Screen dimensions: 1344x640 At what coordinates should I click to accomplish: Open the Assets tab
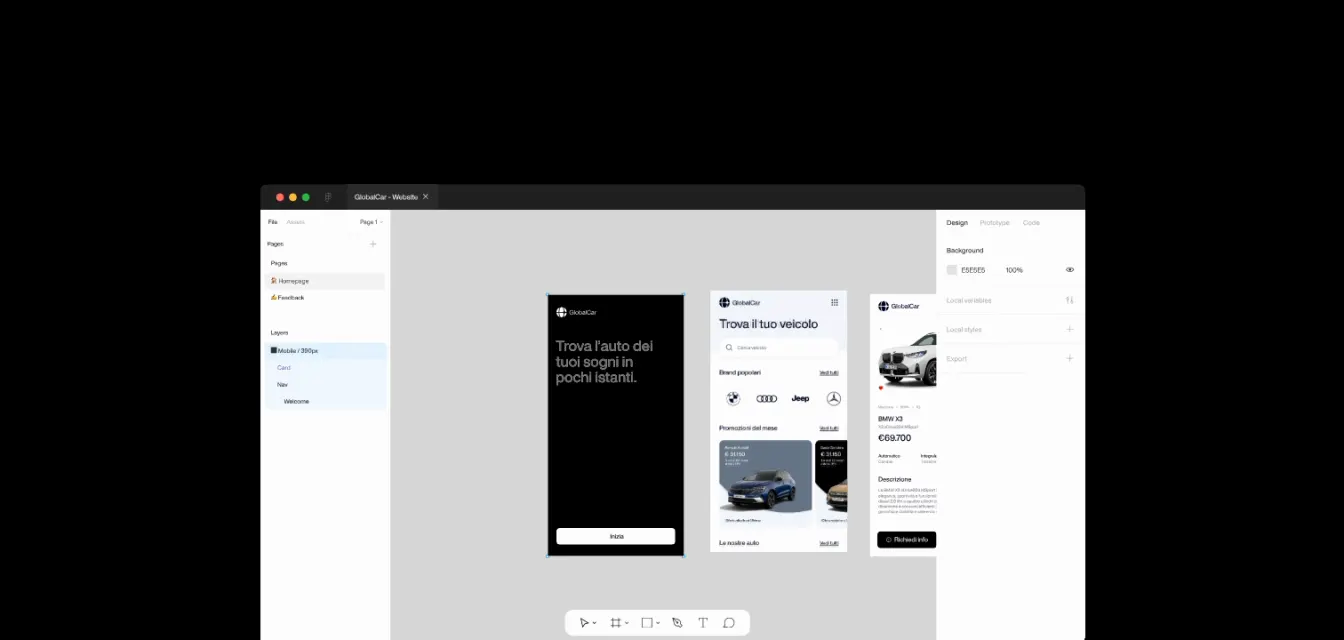[296, 222]
